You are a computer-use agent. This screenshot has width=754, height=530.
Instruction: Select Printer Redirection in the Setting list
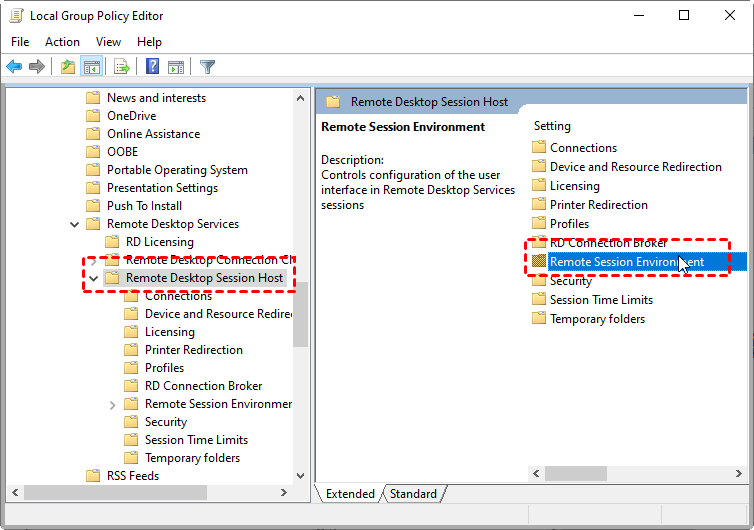(x=599, y=204)
